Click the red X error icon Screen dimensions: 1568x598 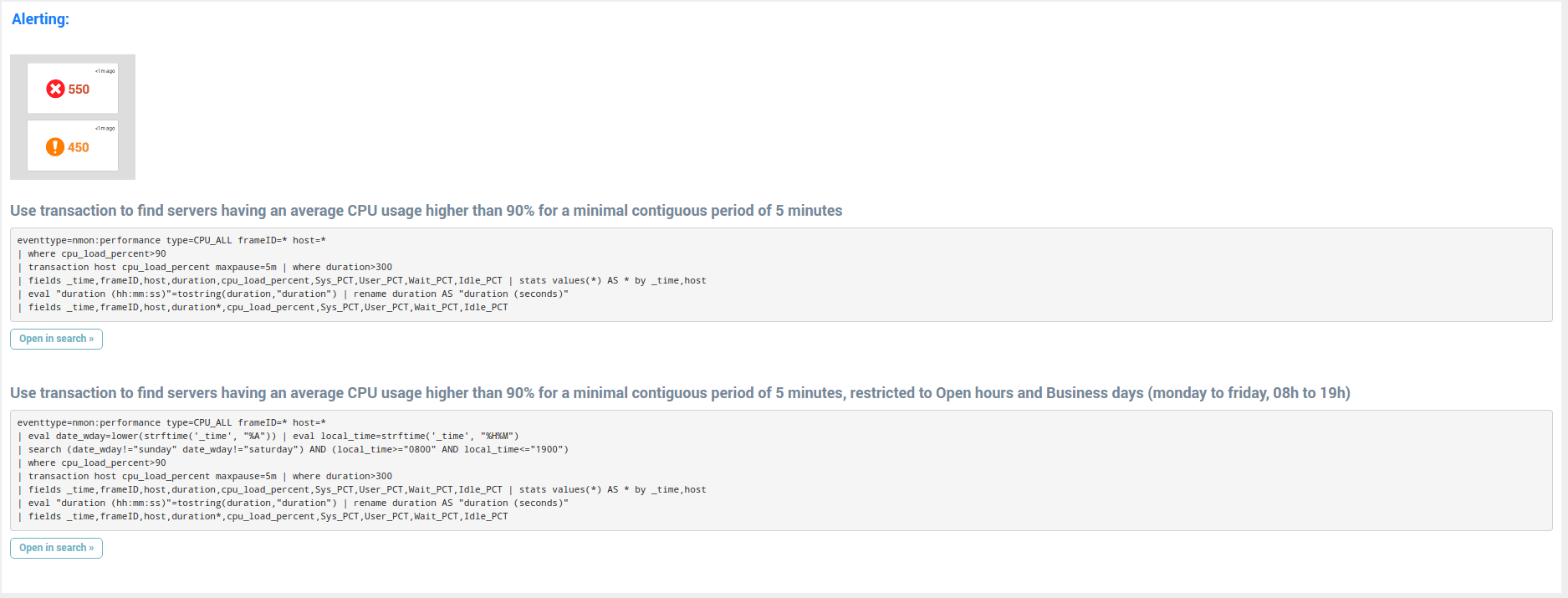tap(55, 89)
